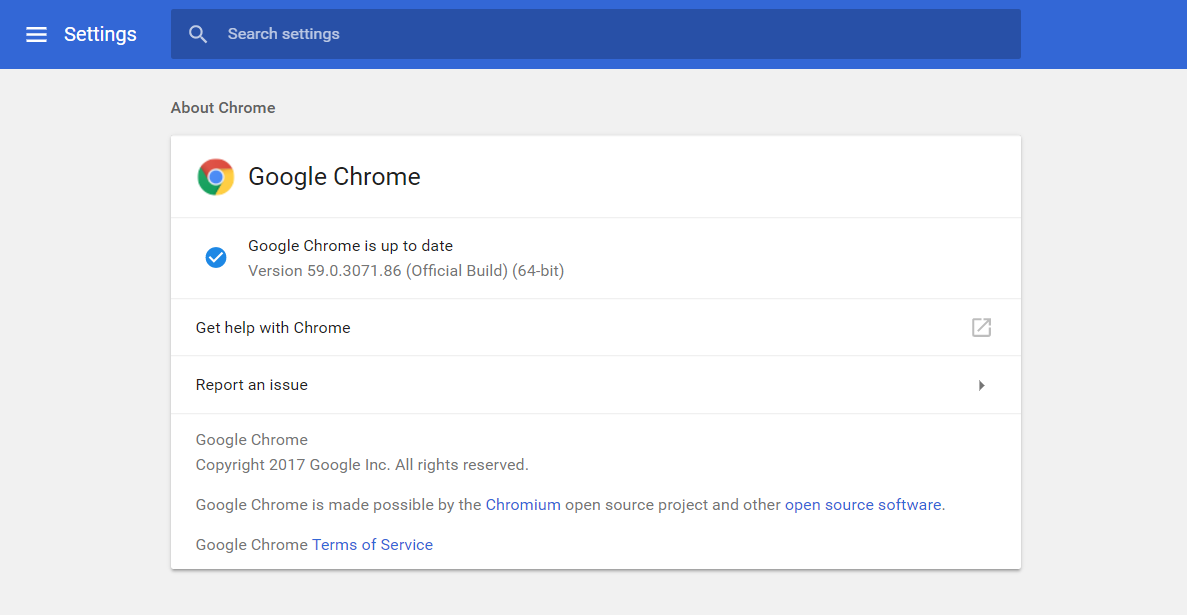The image size is (1187, 615).
Task: Open the Chromium project link
Action: [523, 504]
